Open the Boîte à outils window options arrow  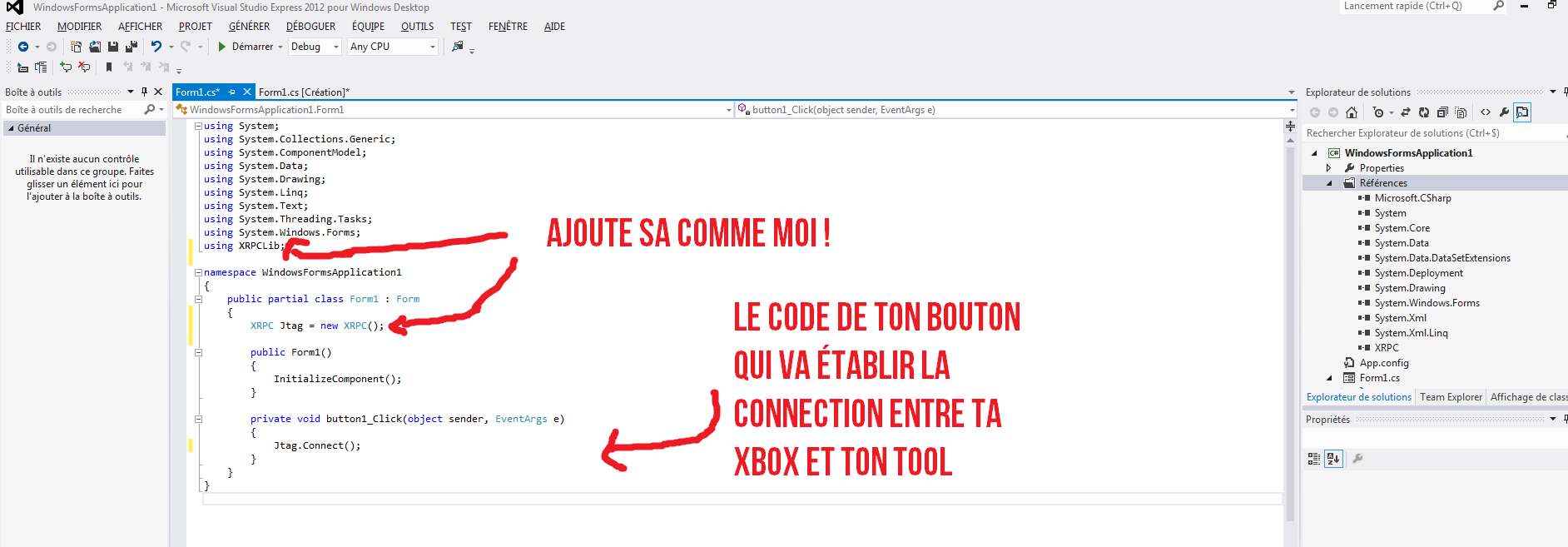coord(131,92)
